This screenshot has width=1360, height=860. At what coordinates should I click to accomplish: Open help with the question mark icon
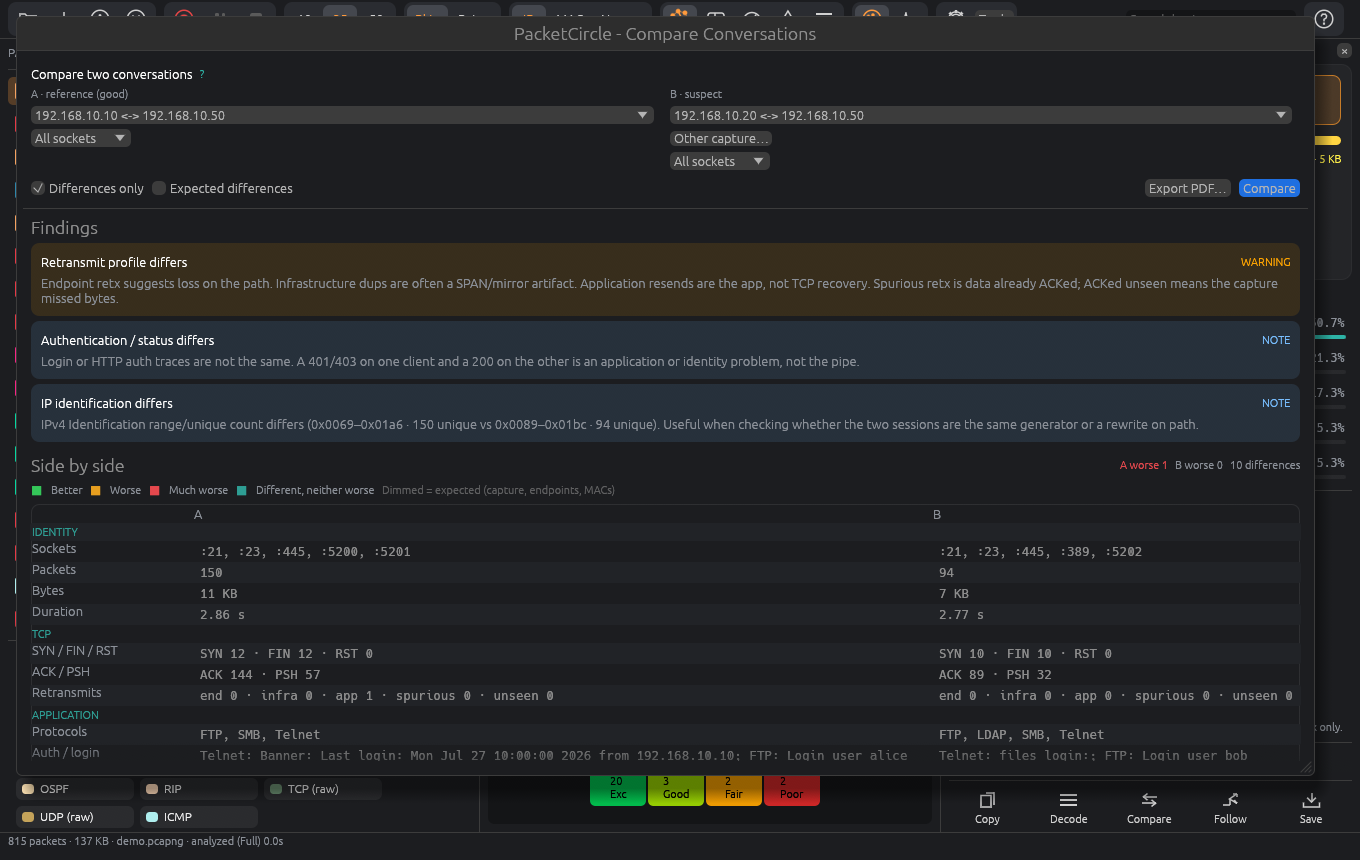point(1324,19)
